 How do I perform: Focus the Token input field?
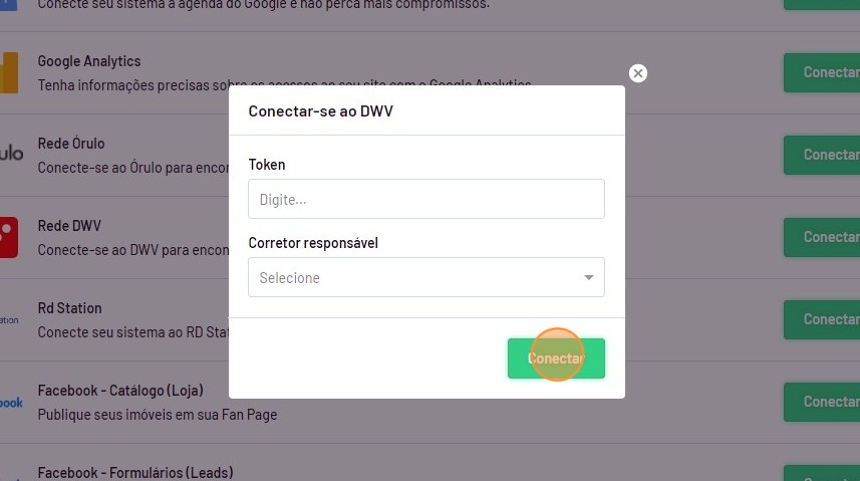[x=426, y=199]
